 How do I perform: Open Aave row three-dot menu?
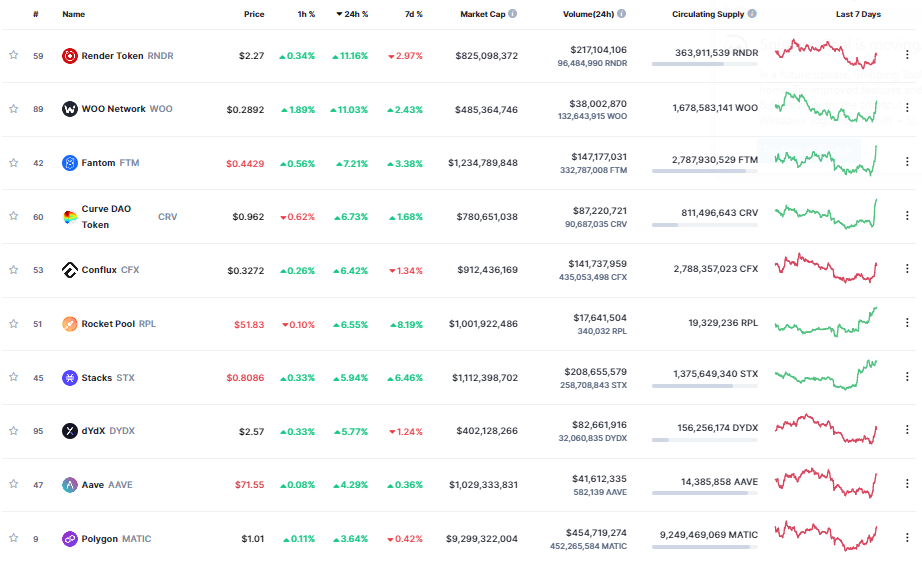pos(907,483)
